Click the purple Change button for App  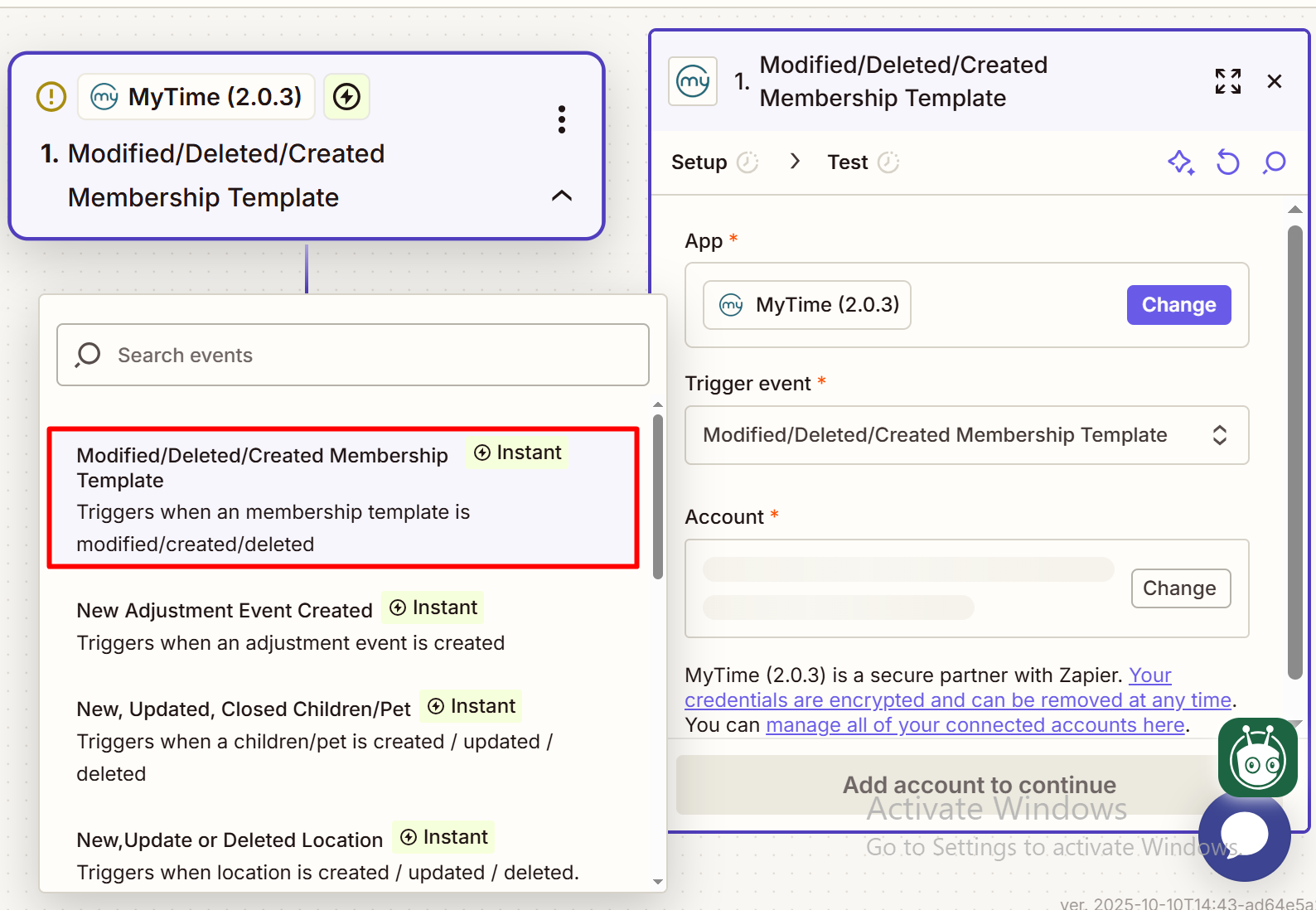(1178, 305)
